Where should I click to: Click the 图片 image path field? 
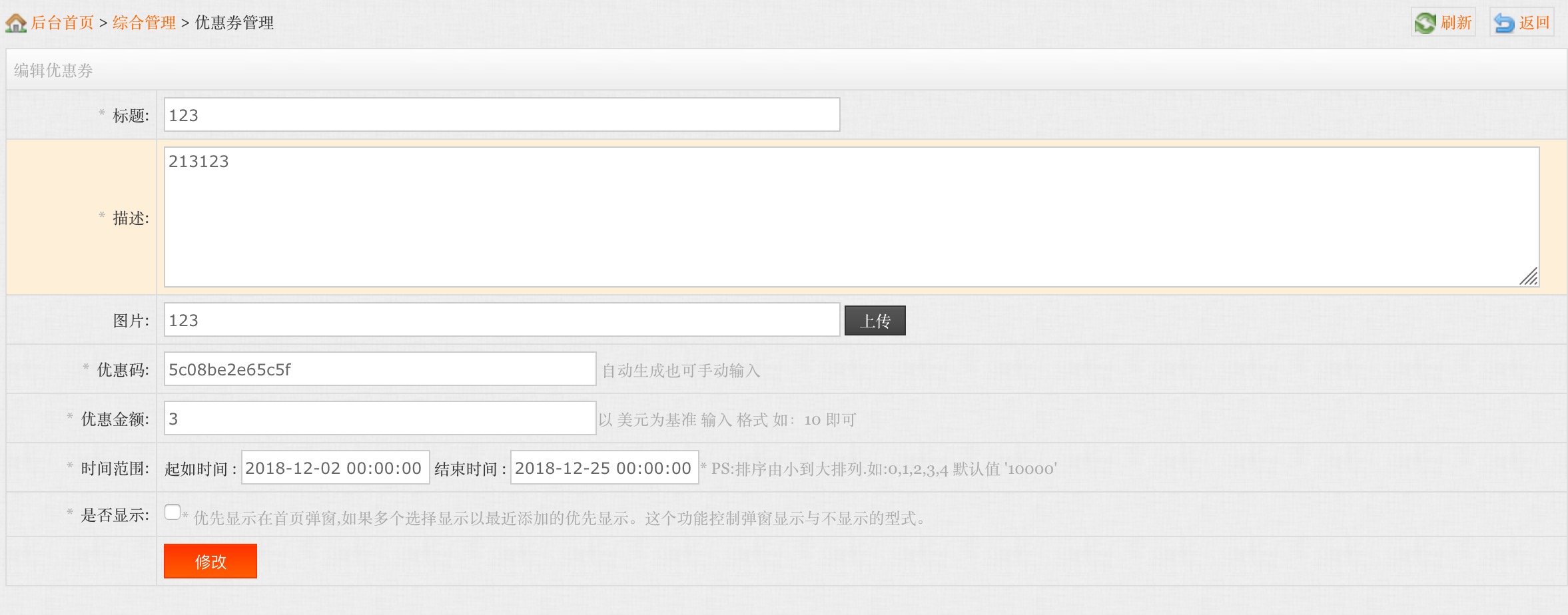pos(502,320)
